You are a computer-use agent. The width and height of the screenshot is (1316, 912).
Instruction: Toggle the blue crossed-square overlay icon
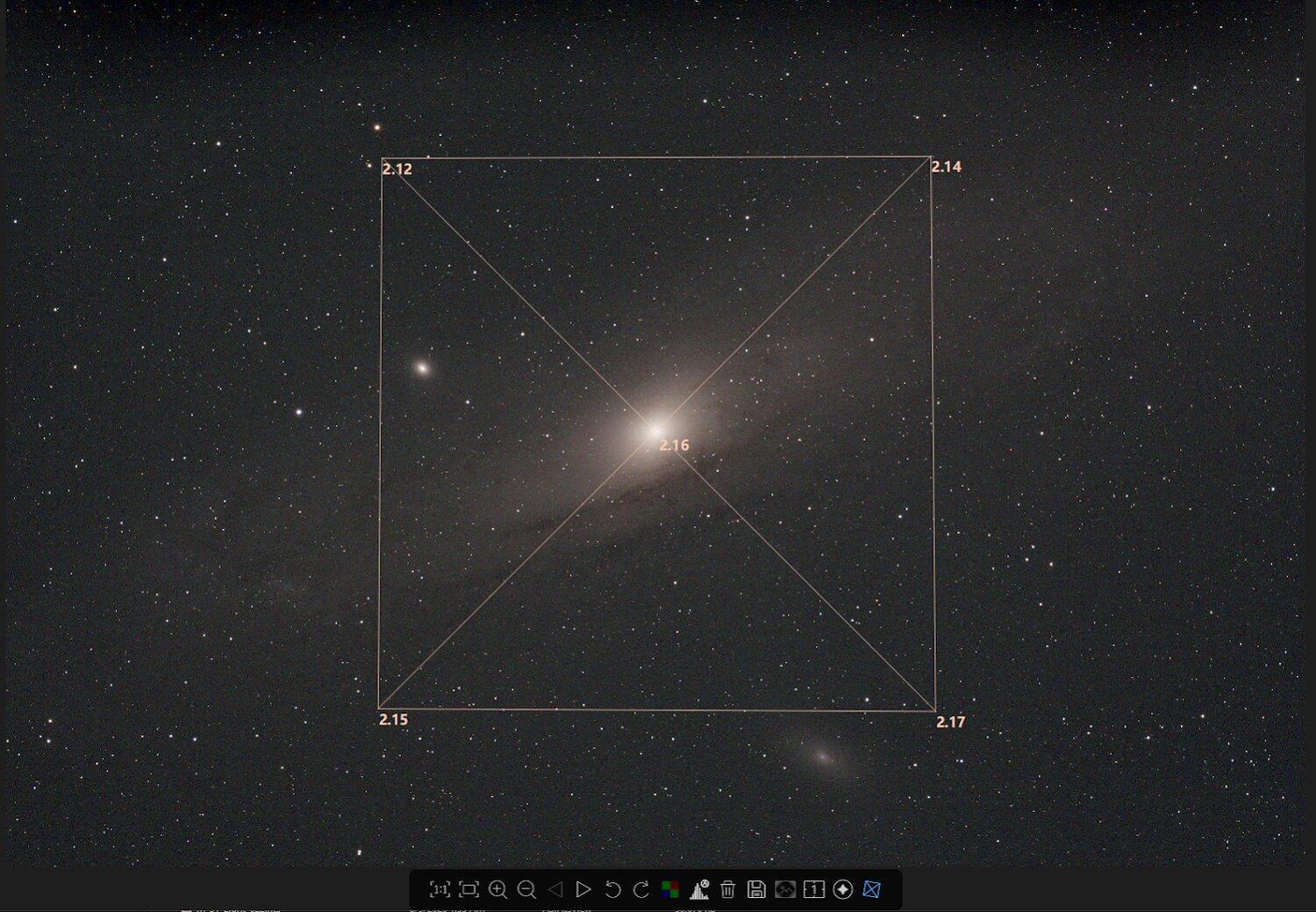pyautogui.click(x=871, y=889)
